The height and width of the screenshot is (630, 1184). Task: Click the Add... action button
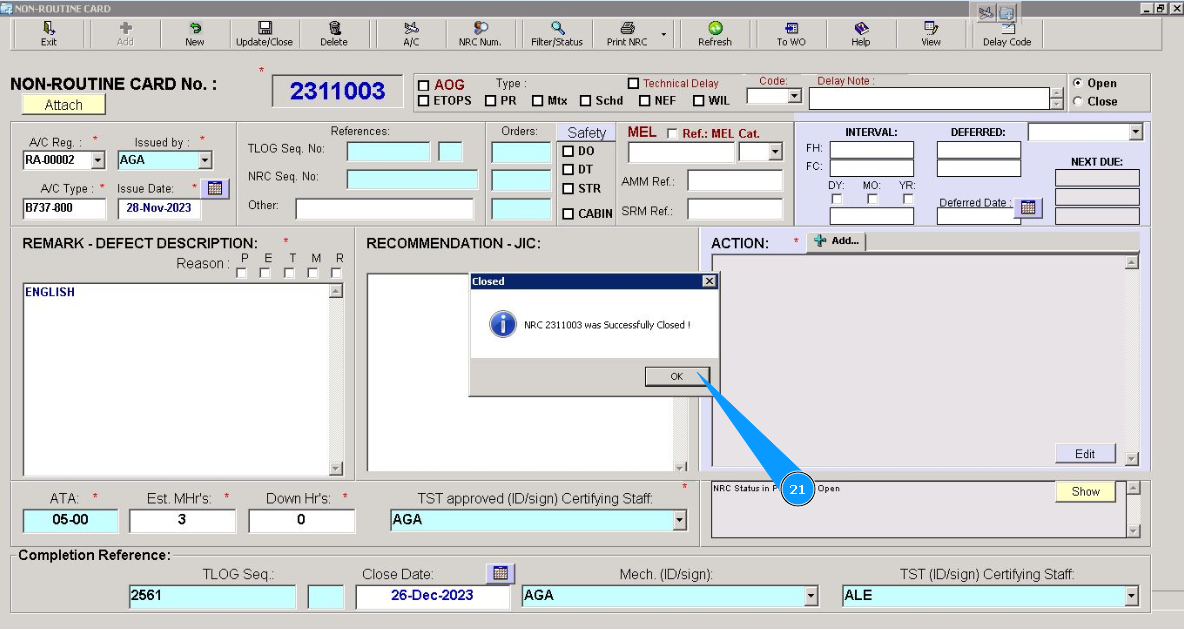coord(837,241)
